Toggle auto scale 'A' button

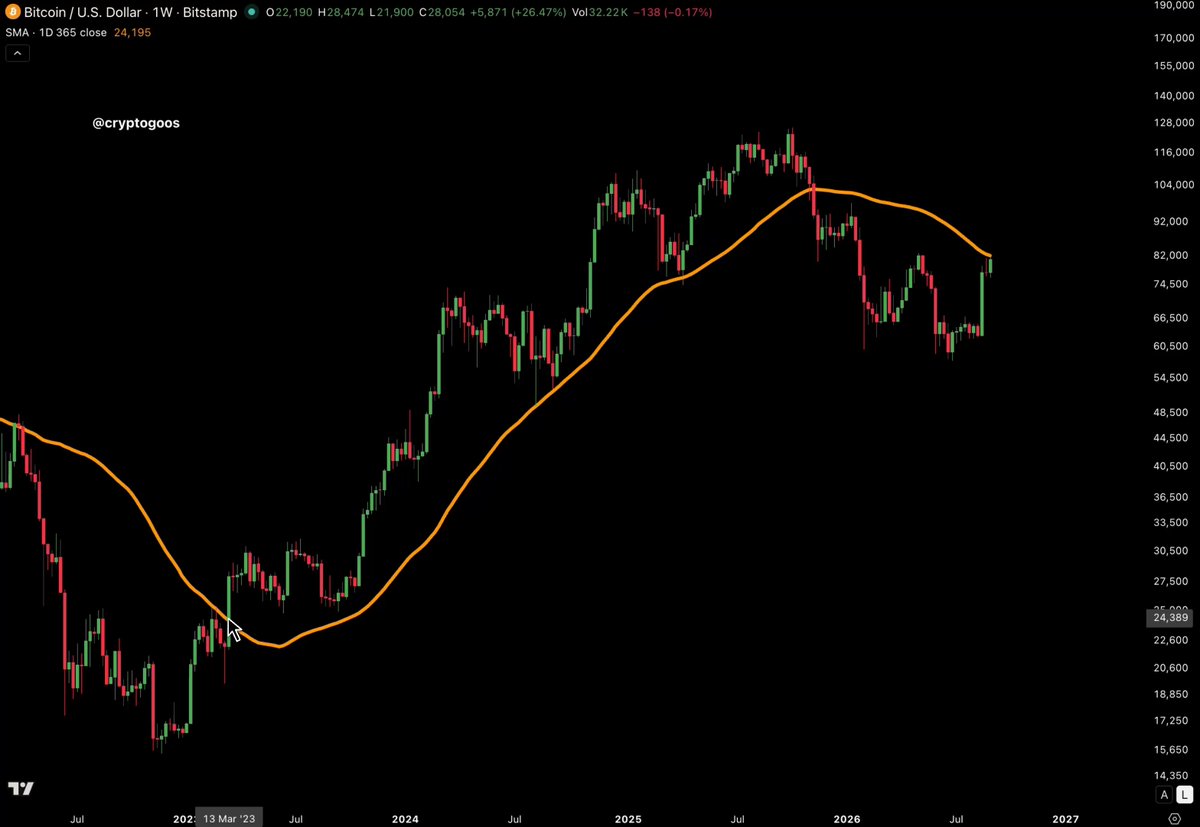[1164, 794]
